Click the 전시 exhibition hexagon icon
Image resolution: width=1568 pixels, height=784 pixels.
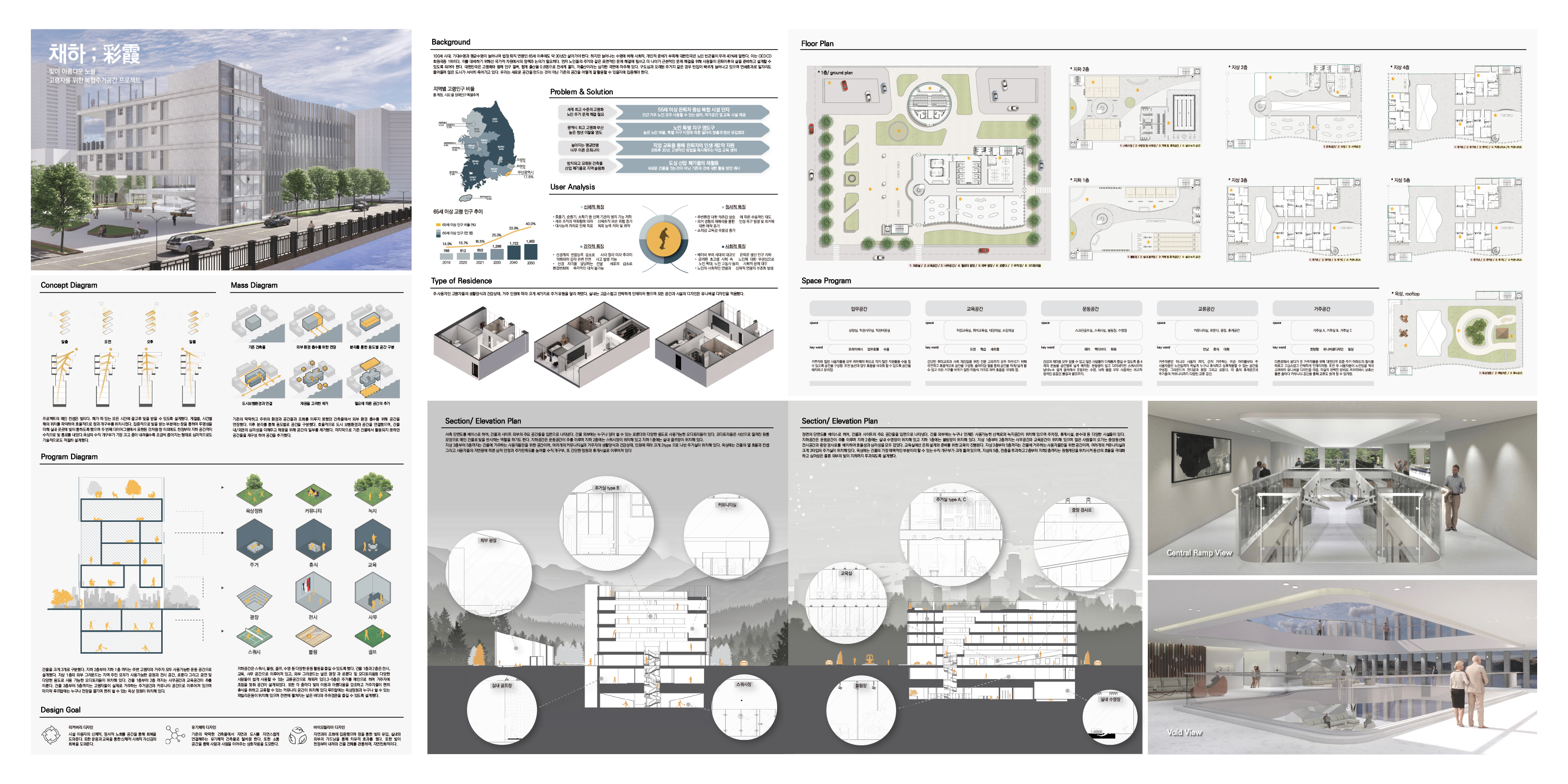click(313, 593)
